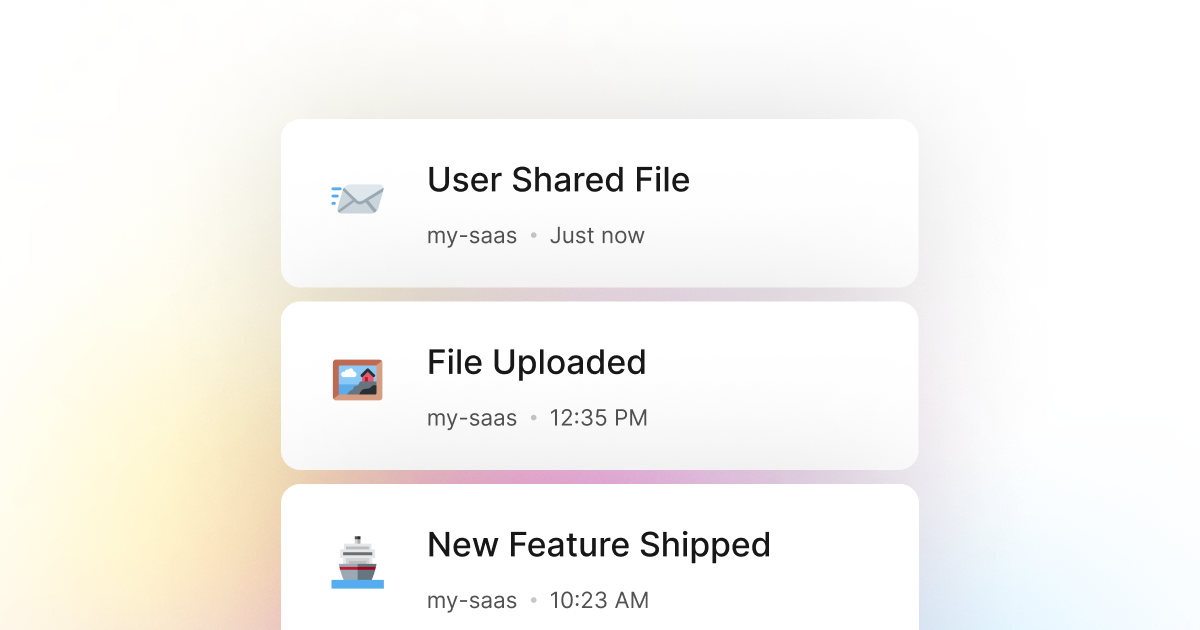
Task: Click my-saas label under User Shared File
Action: coord(472,236)
